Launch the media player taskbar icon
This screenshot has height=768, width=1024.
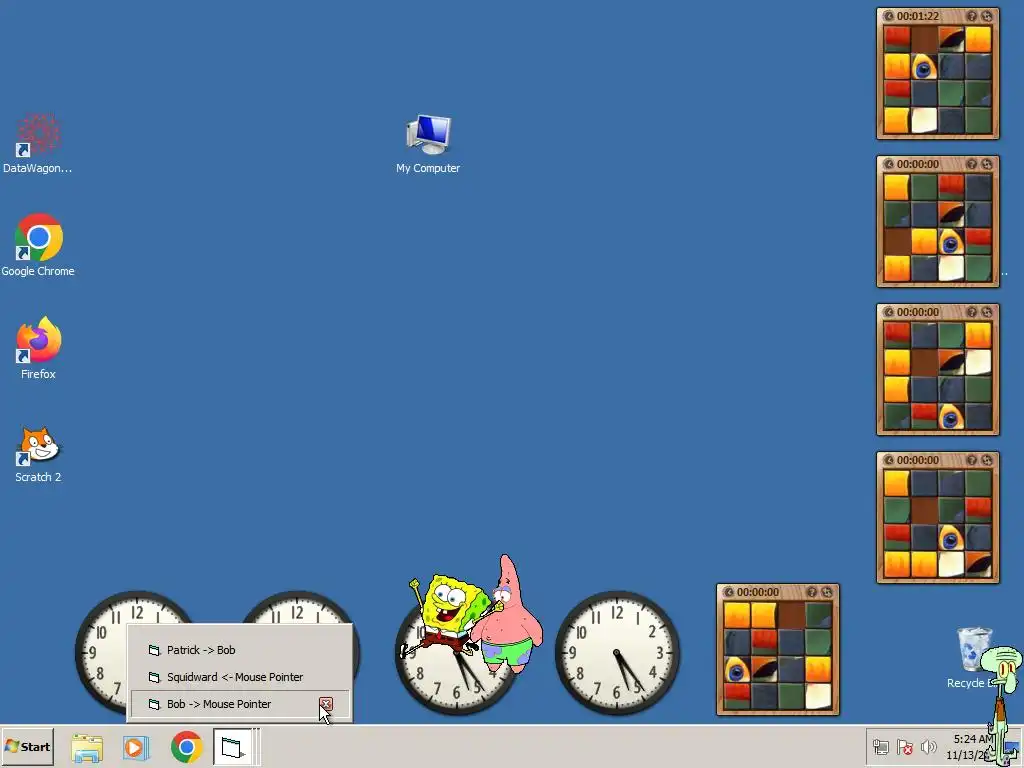(x=136, y=747)
